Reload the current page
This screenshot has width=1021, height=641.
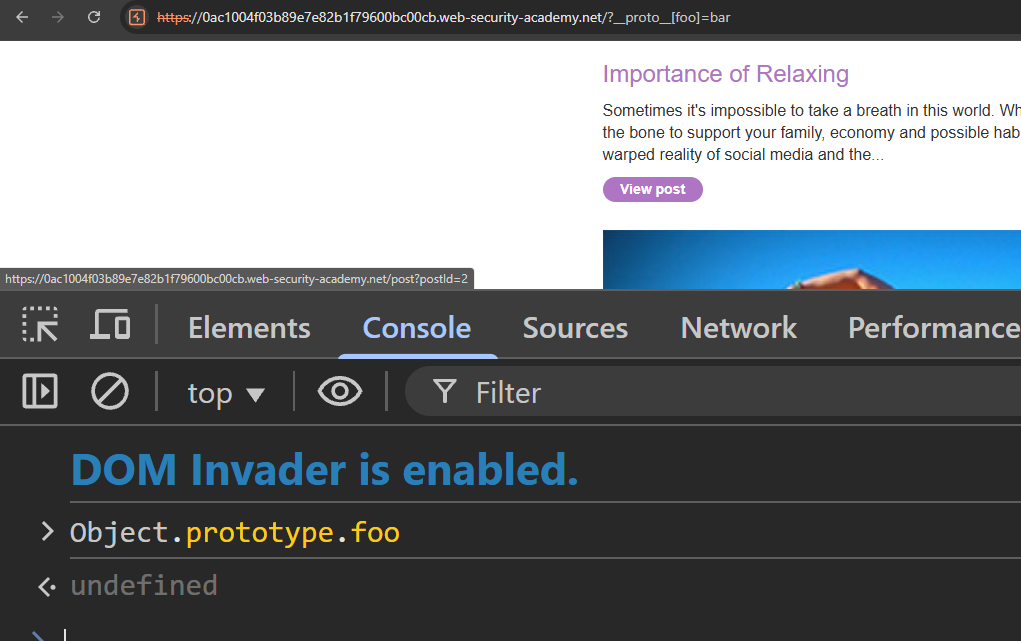(x=94, y=17)
